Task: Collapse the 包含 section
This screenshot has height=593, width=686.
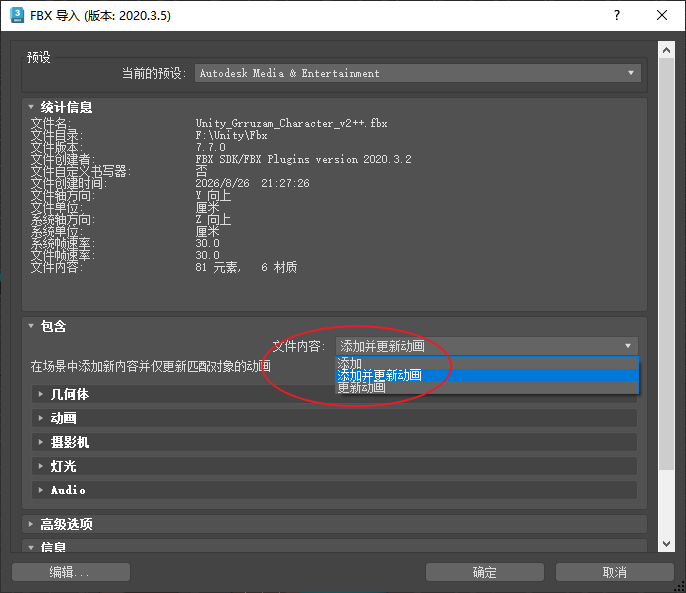Action: click(31, 326)
